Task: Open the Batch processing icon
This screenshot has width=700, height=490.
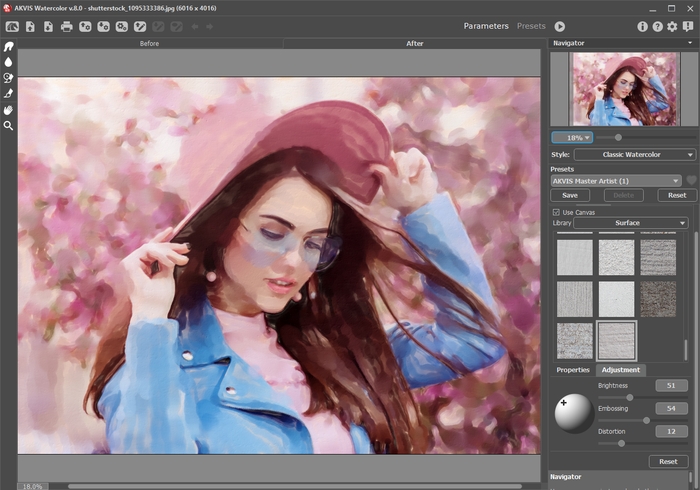Action: [x=121, y=27]
